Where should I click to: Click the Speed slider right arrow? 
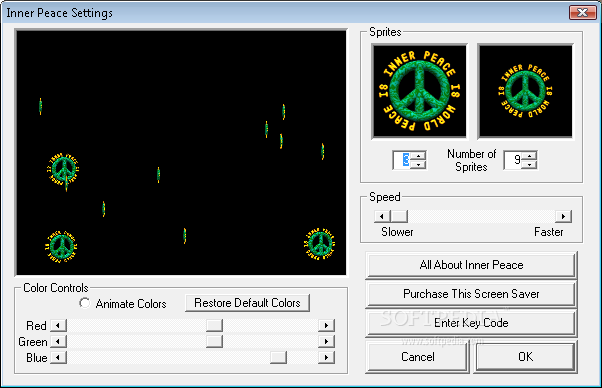(563, 216)
